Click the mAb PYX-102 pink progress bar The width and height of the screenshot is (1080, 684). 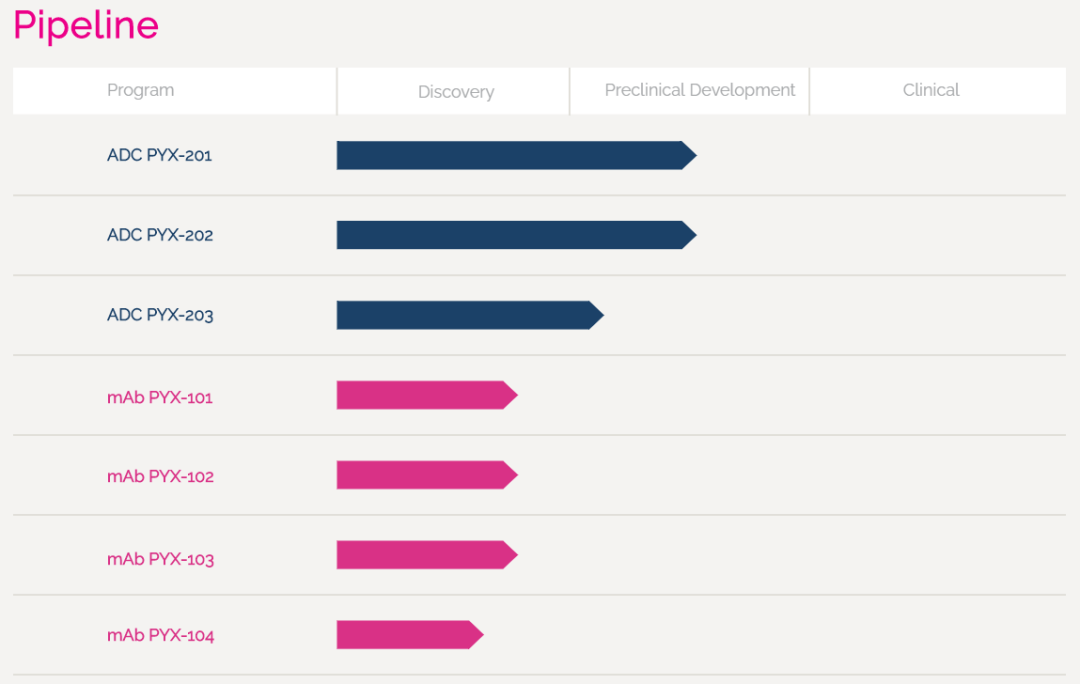[x=422, y=475]
